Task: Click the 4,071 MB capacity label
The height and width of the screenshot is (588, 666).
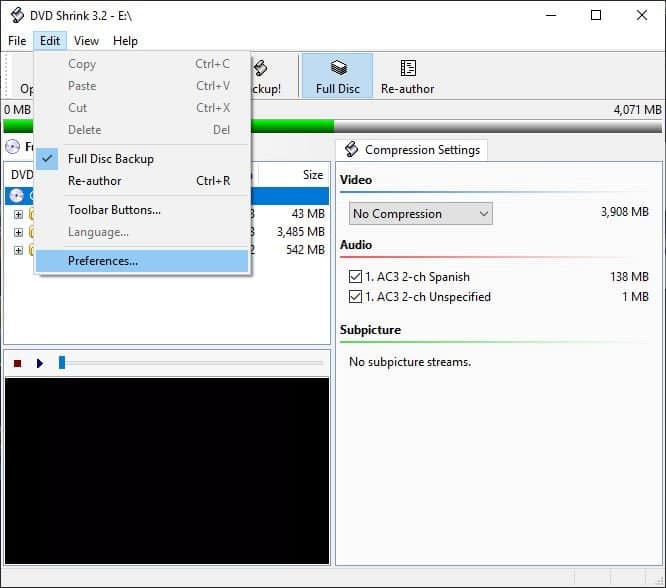Action: click(638, 110)
